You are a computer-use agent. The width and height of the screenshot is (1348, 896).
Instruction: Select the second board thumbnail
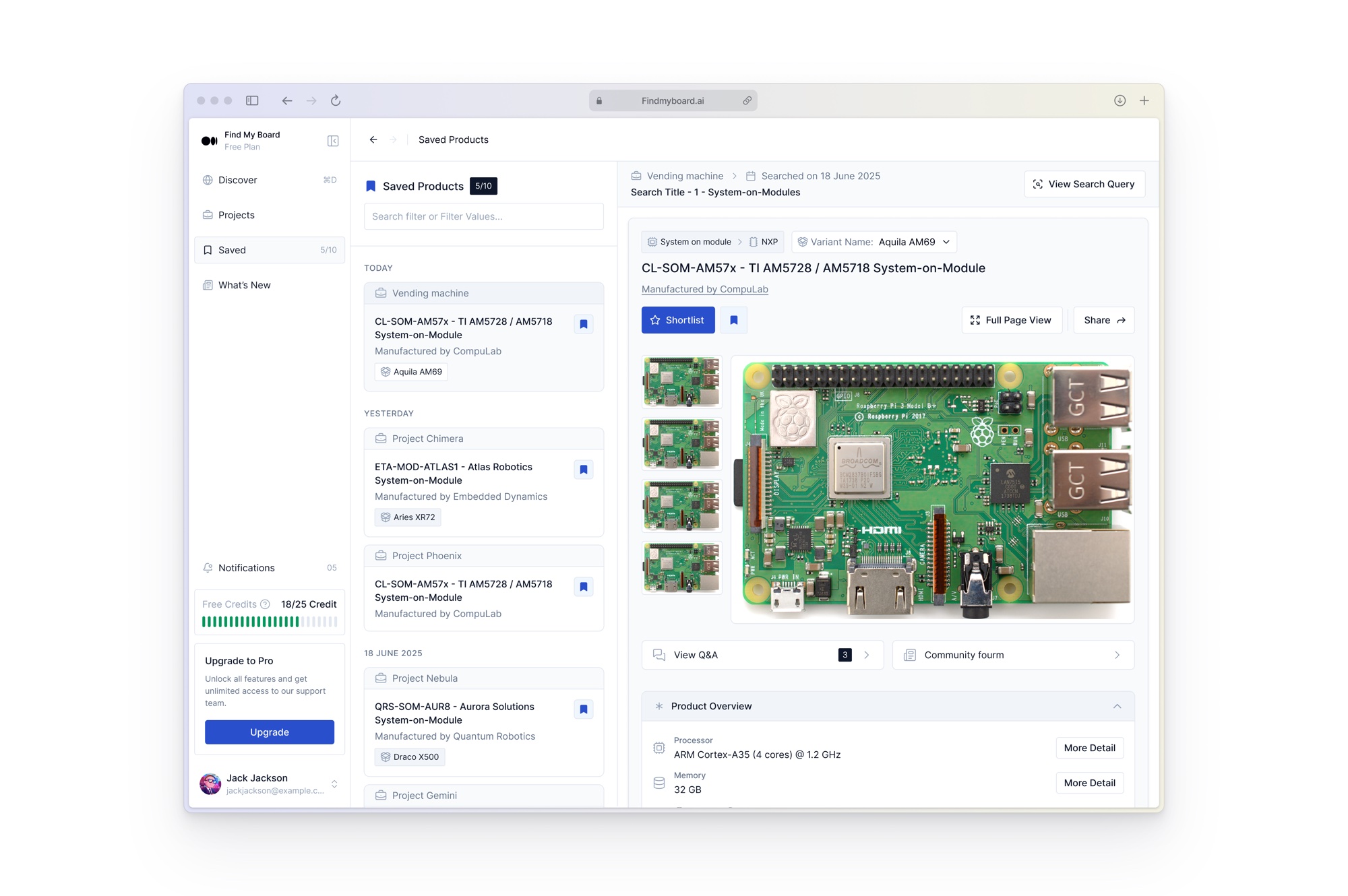pyautogui.click(x=681, y=444)
